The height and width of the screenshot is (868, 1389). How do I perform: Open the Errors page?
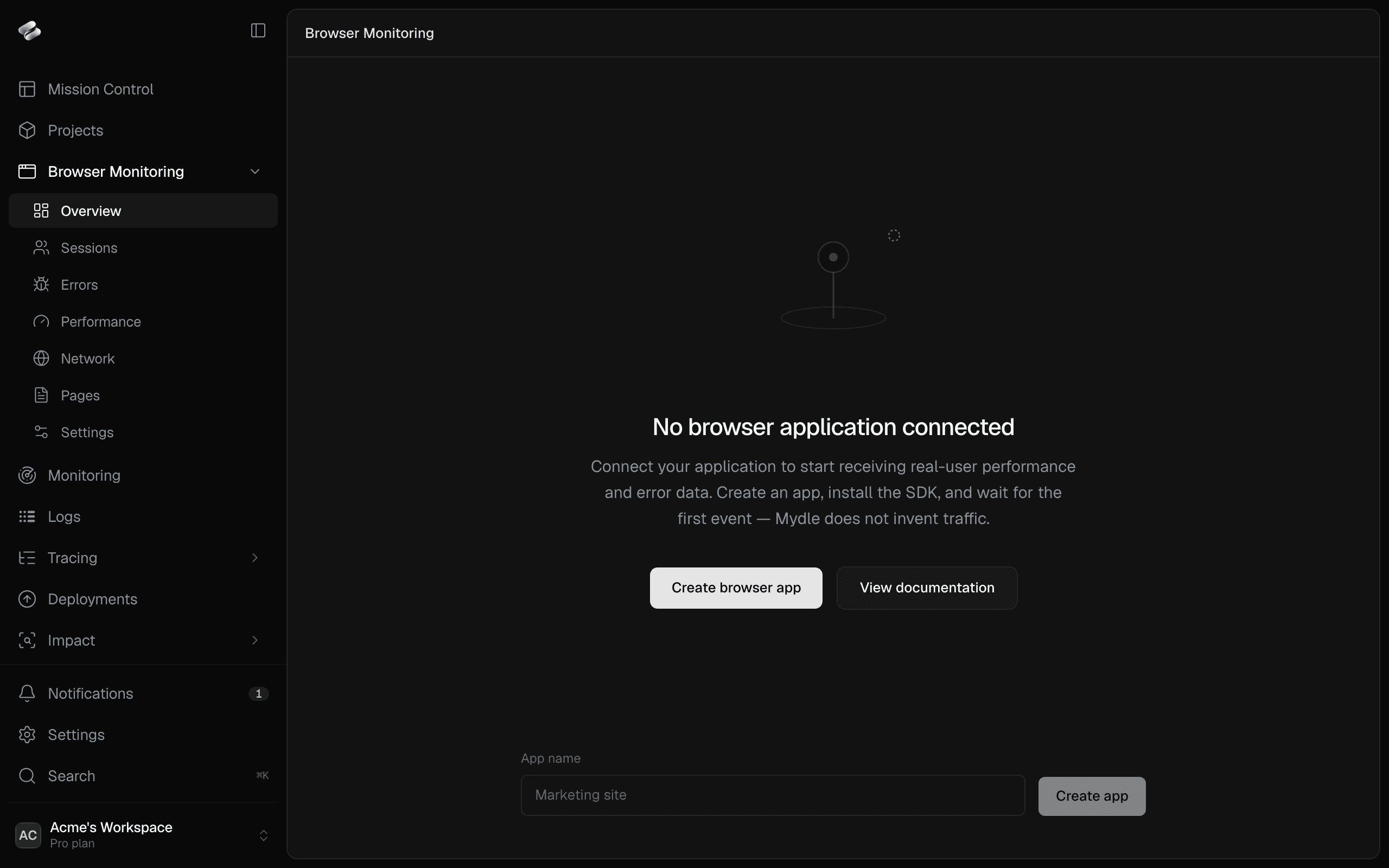143,284
